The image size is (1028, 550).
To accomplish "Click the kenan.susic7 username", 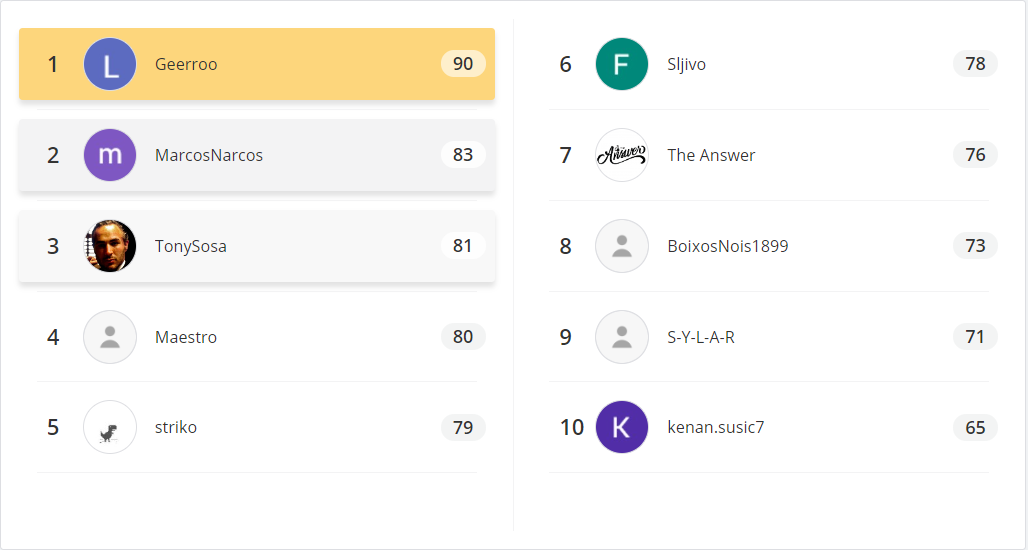I will pyautogui.click(x=716, y=427).
